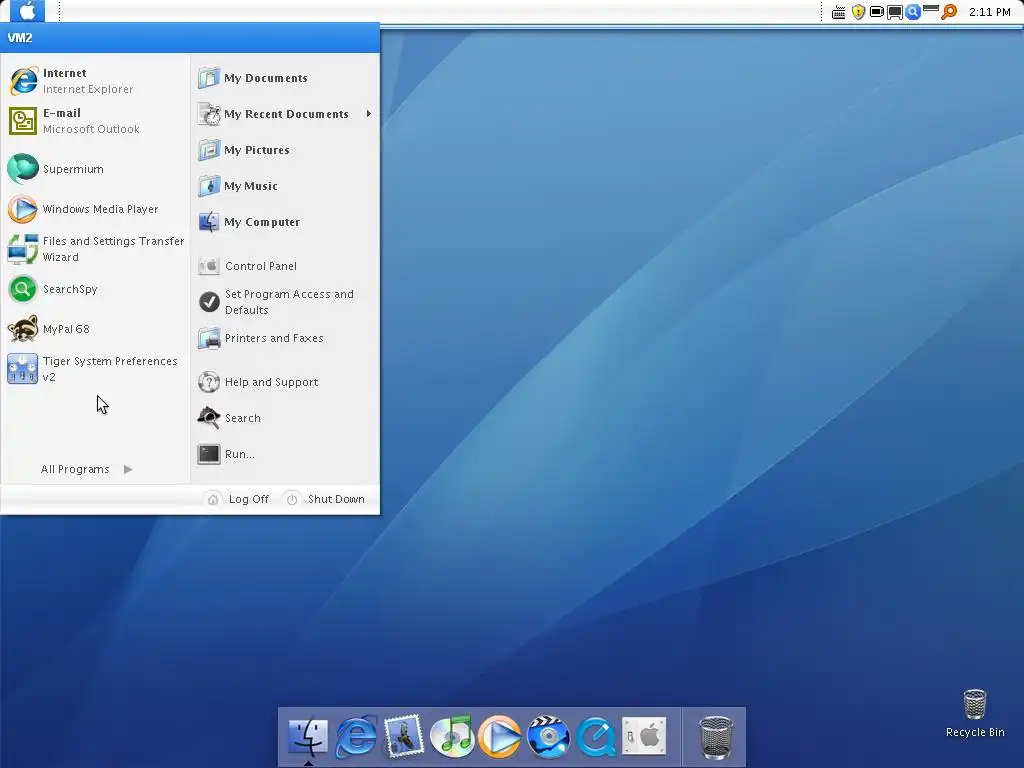Click the Apple logo start button
This screenshot has width=1024, height=768.
[x=27, y=11]
